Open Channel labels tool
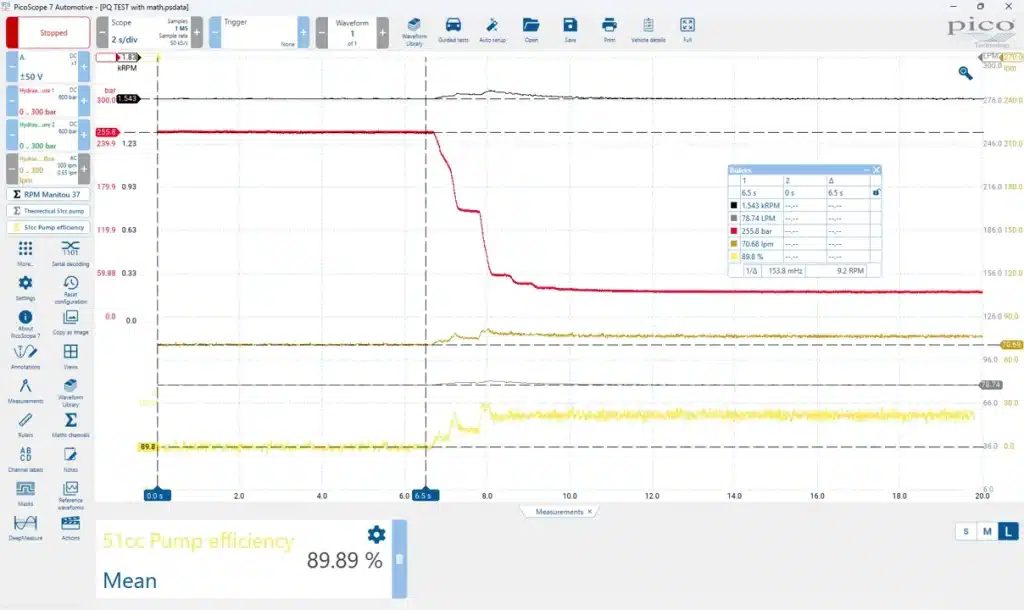The height and width of the screenshot is (610, 1024). click(x=25, y=459)
